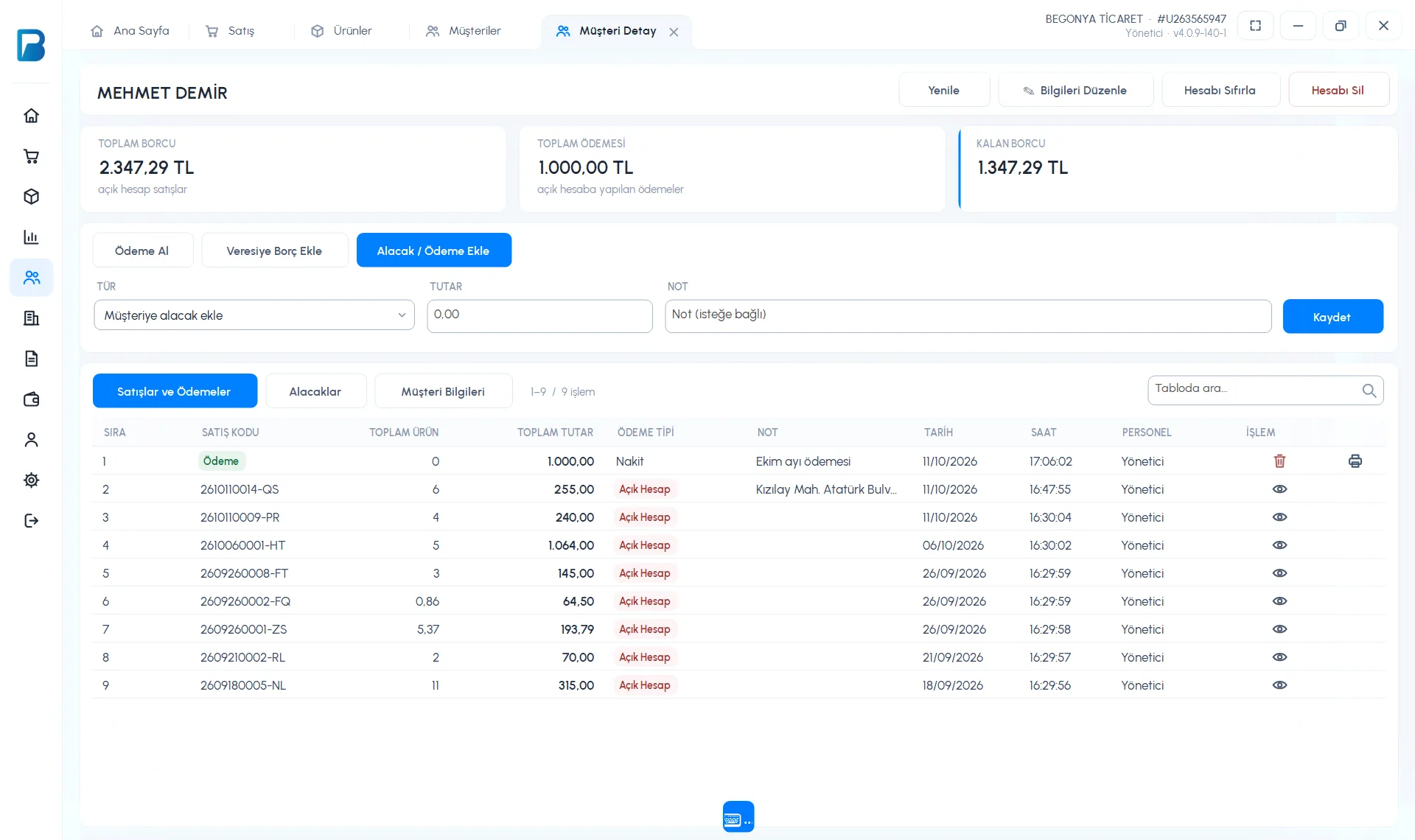Click the Kaydet button
This screenshot has width=1415, height=840.
tap(1332, 317)
